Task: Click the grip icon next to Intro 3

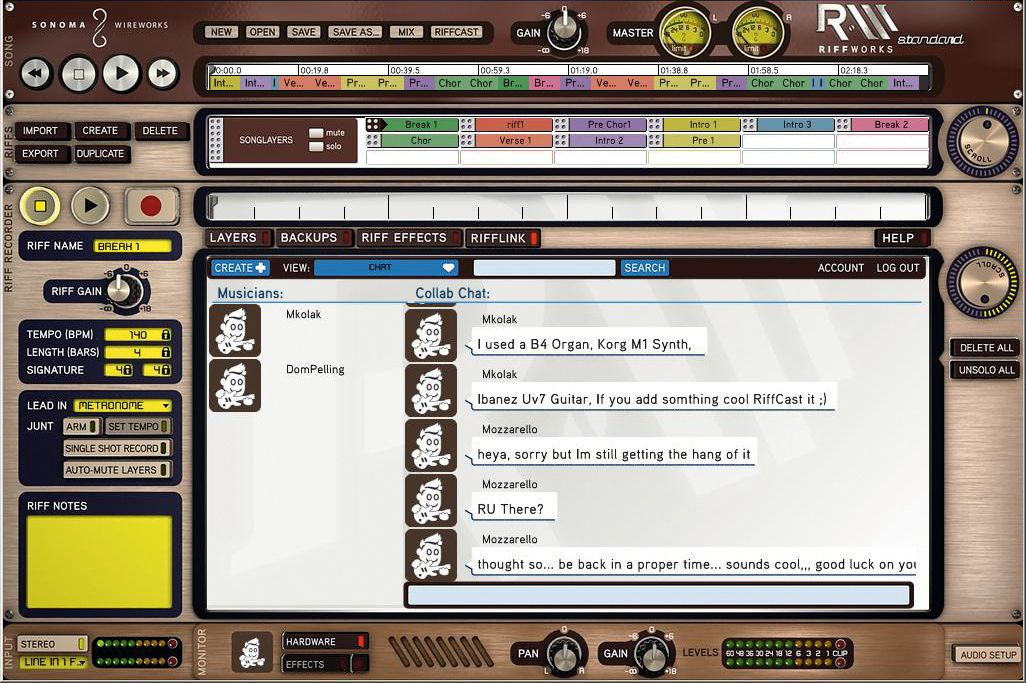Action: pos(749,124)
